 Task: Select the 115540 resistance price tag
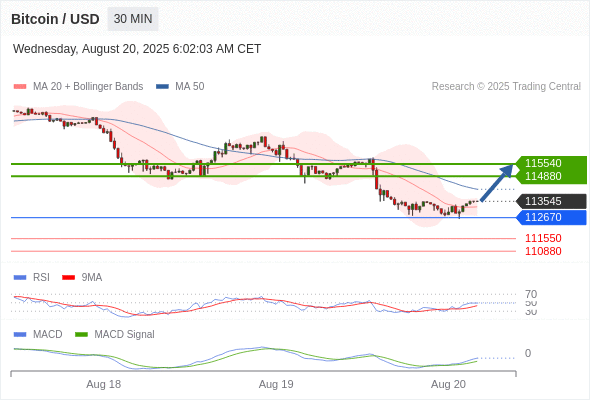(551, 163)
